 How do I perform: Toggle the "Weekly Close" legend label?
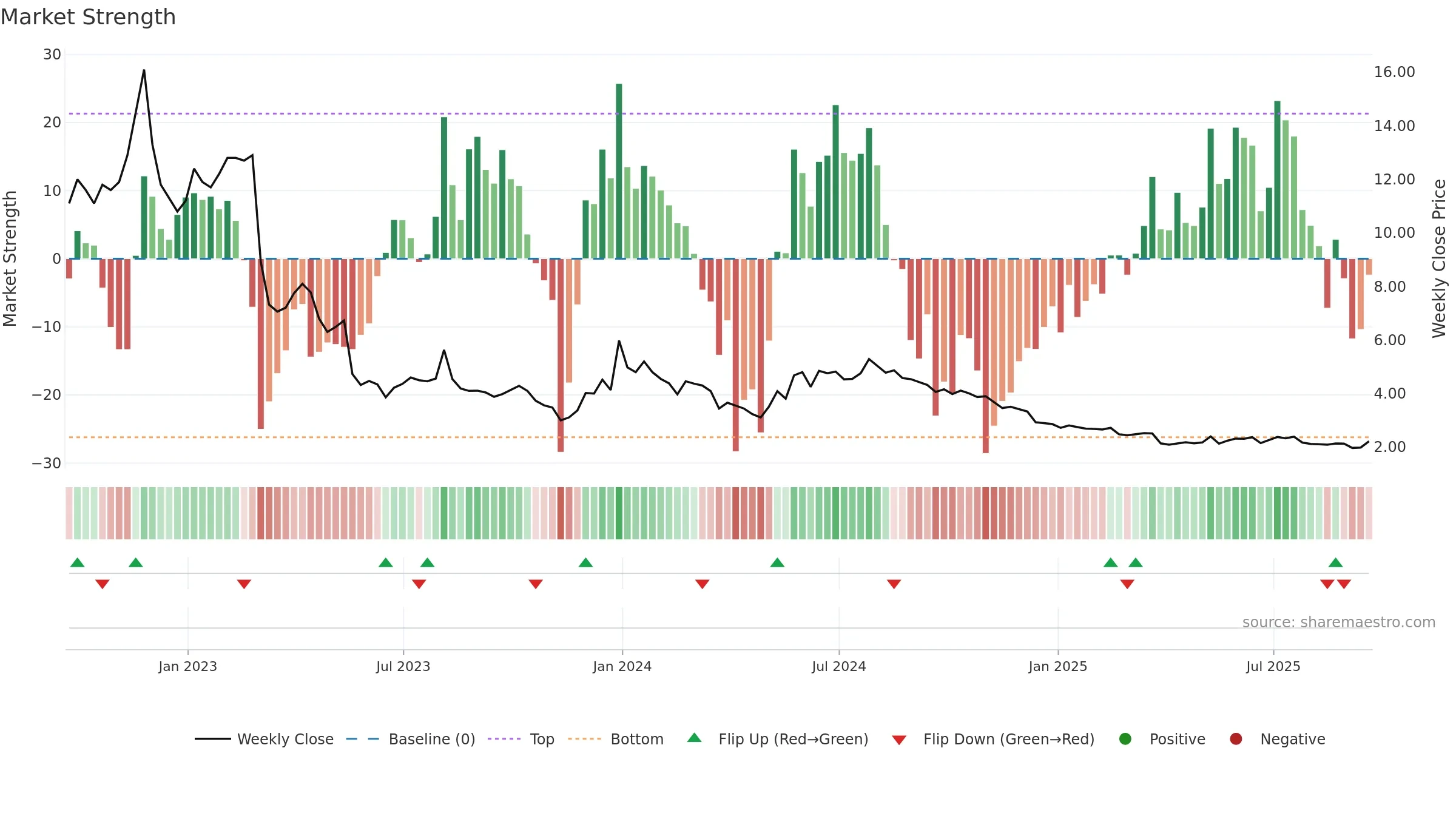click(x=285, y=740)
